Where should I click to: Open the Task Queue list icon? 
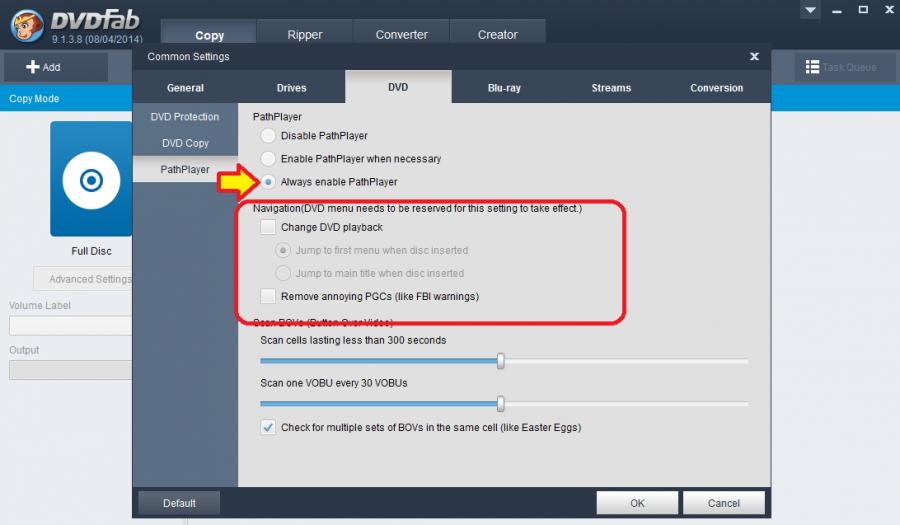pyautogui.click(x=812, y=67)
